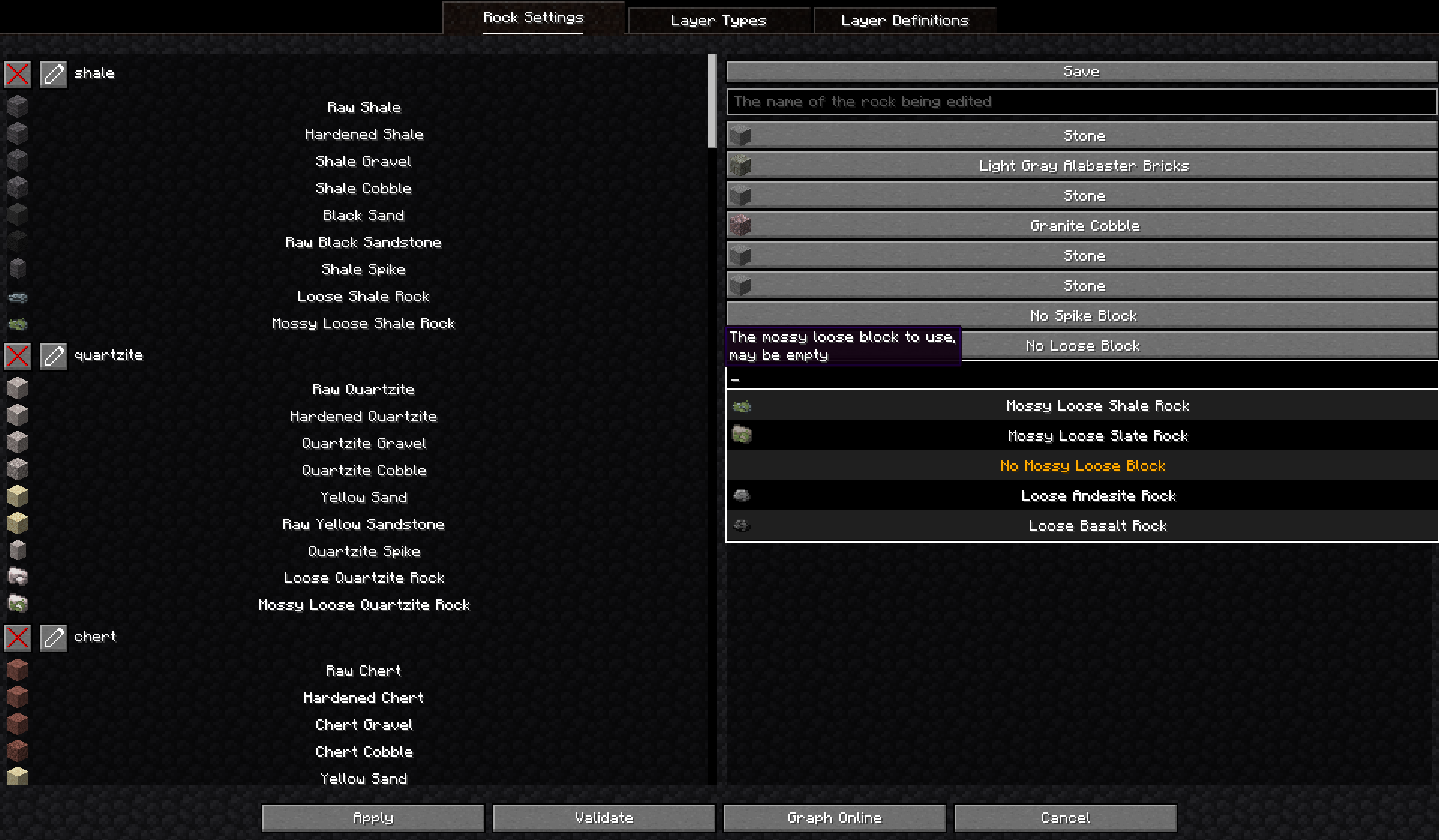Cancel and discard changes
The image size is (1439, 840).
point(1066,818)
